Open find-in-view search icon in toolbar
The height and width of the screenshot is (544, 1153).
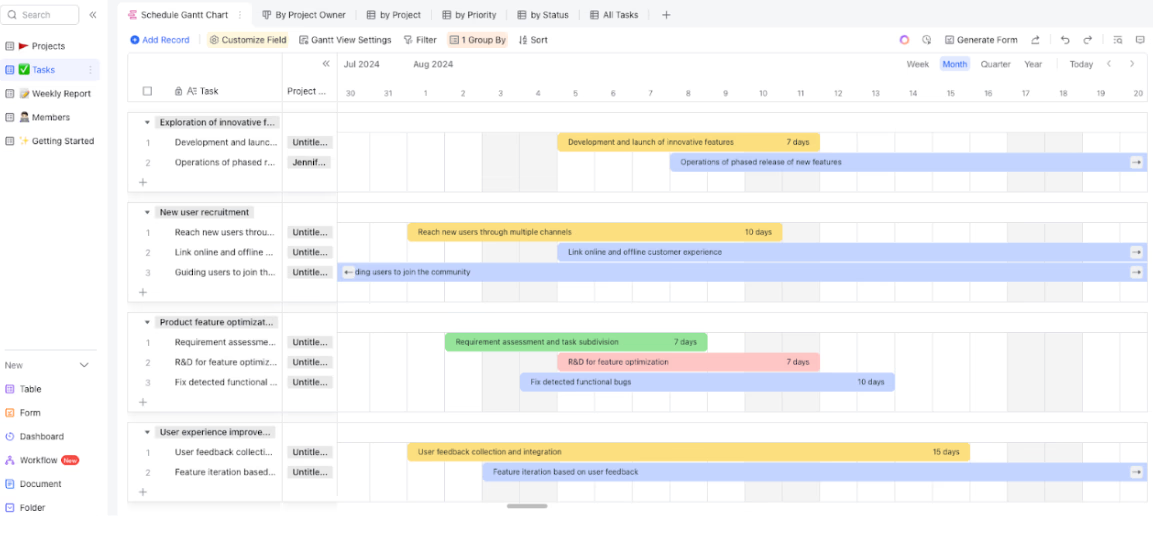[x=1118, y=40]
